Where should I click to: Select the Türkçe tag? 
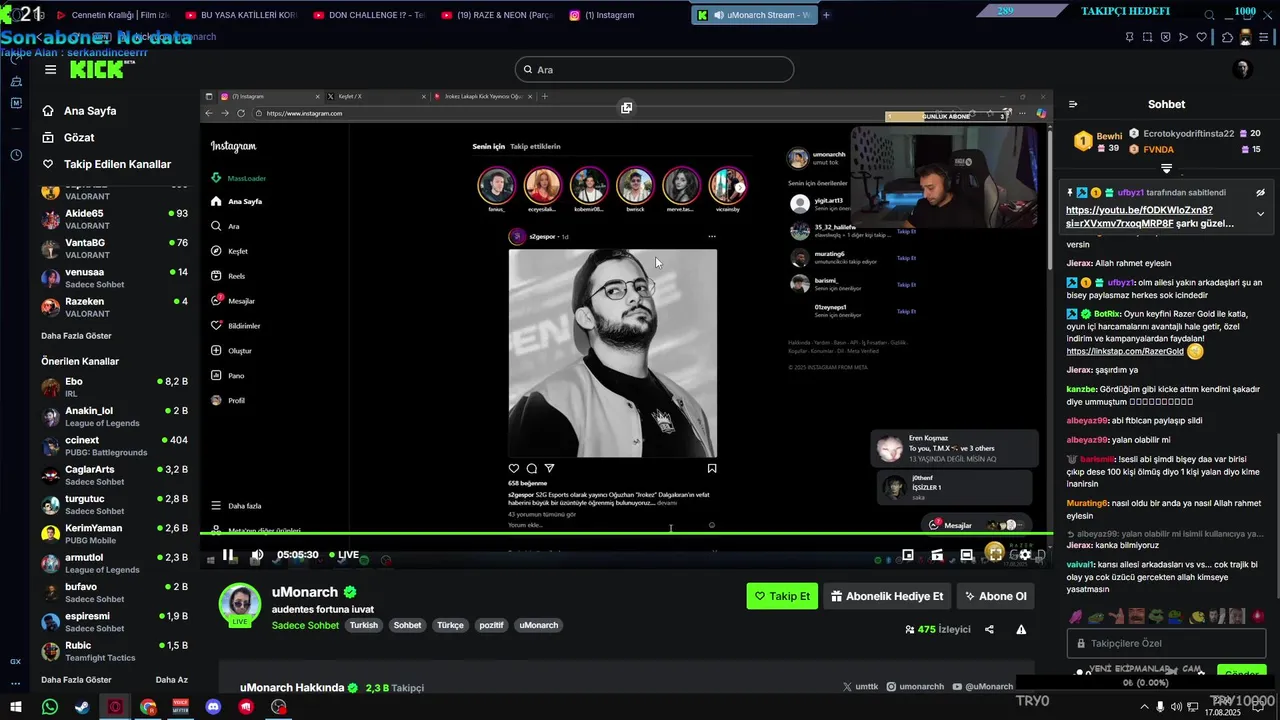450,625
